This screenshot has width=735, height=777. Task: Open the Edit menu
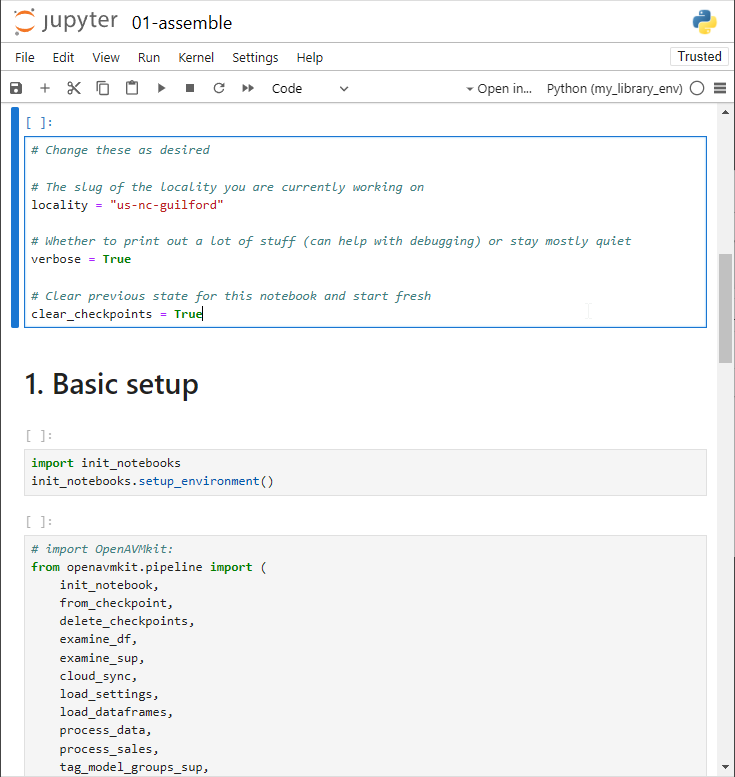click(63, 57)
